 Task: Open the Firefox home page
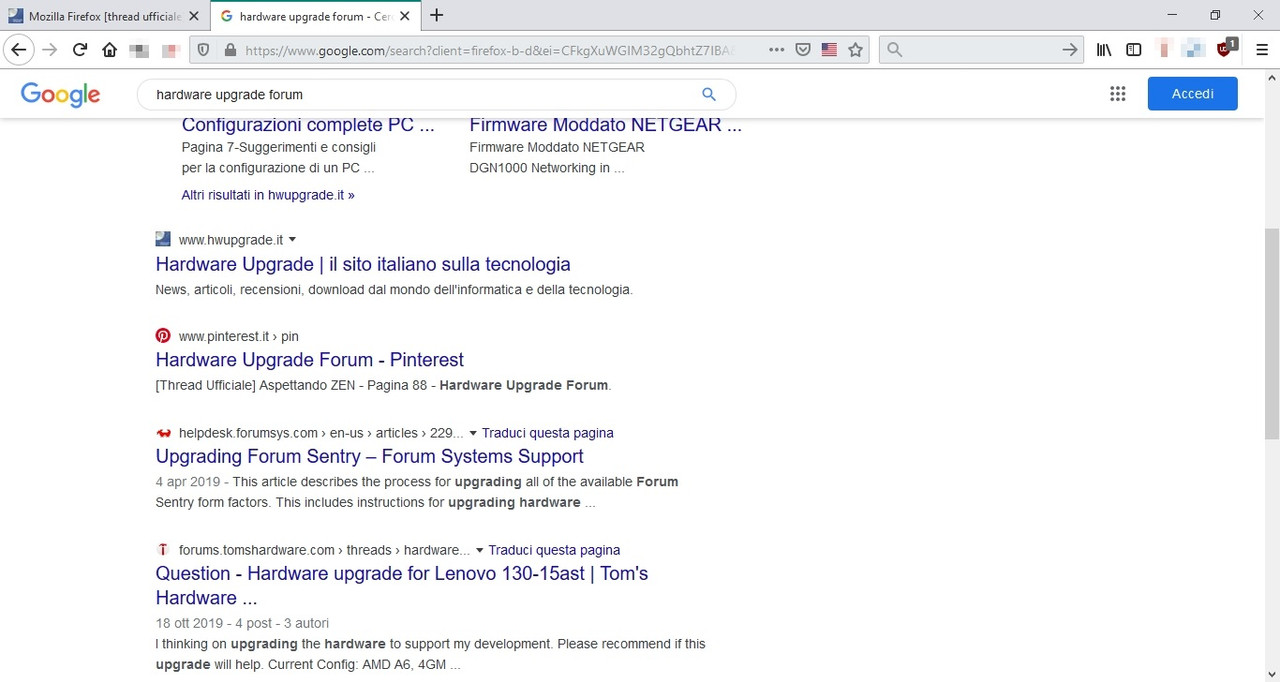click(109, 50)
